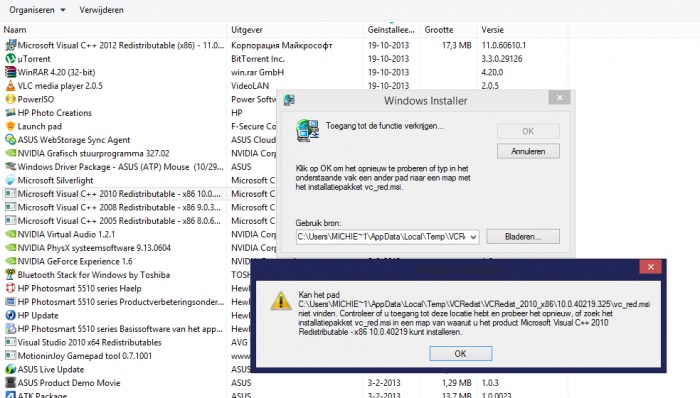Click the NVIDIA GeForce Experience icon

click(x=10, y=261)
